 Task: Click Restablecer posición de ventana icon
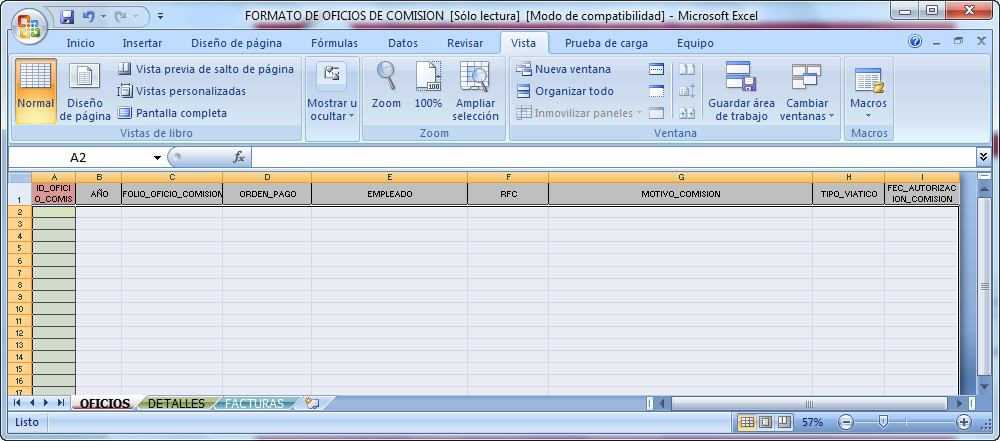pos(687,113)
